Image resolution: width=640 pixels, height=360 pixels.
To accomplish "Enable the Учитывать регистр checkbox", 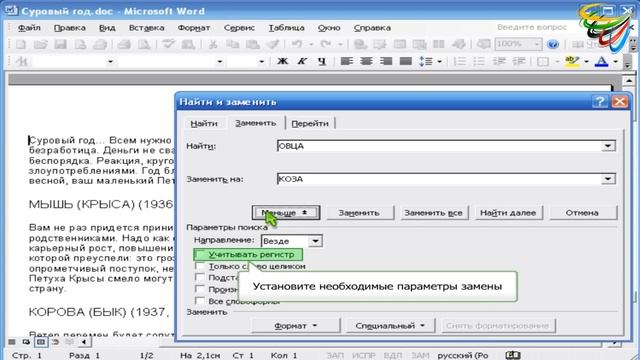I will [x=200, y=254].
